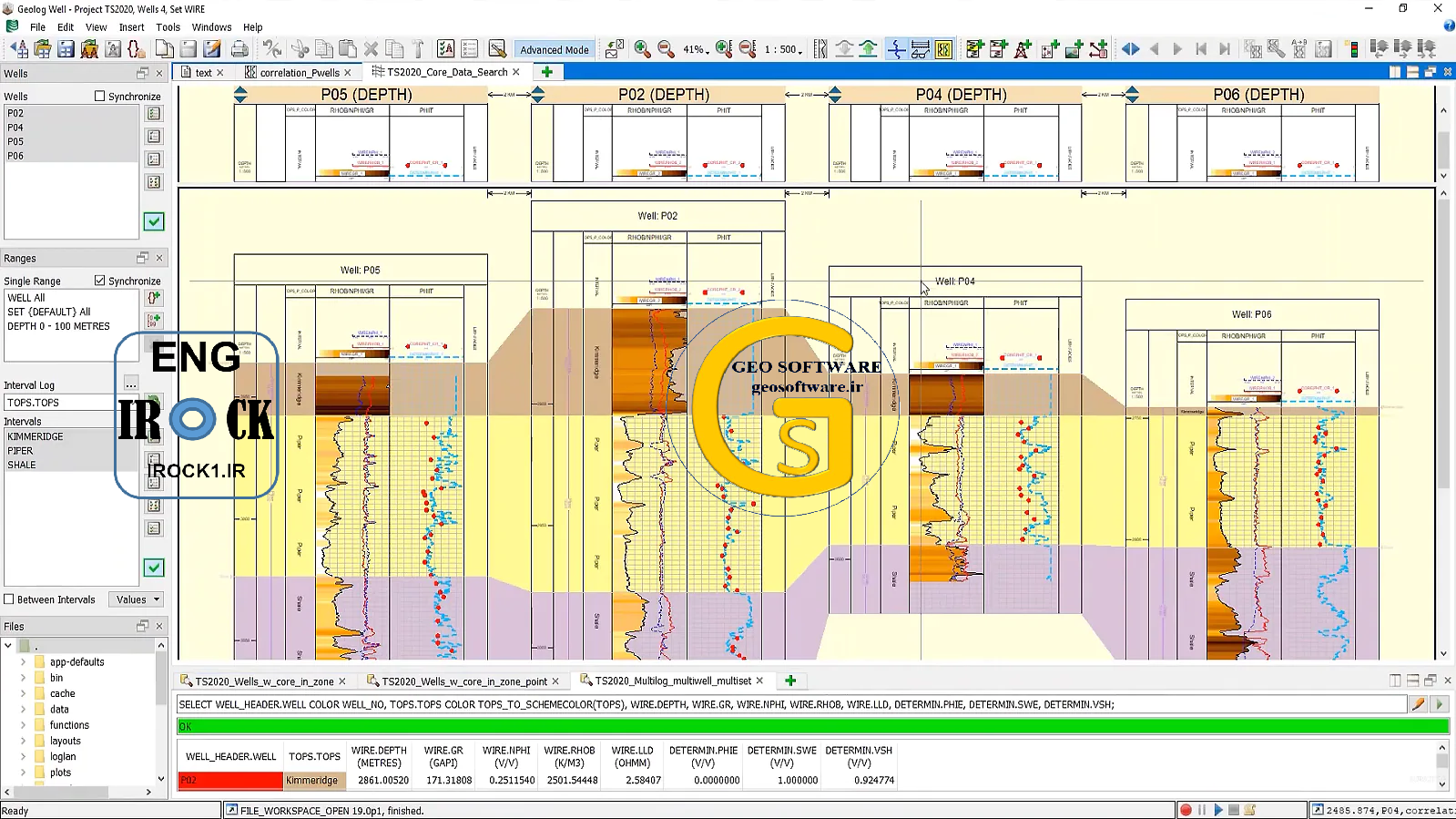This screenshot has width=1456, height=819.
Task: Open the File menu
Action: [37, 27]
